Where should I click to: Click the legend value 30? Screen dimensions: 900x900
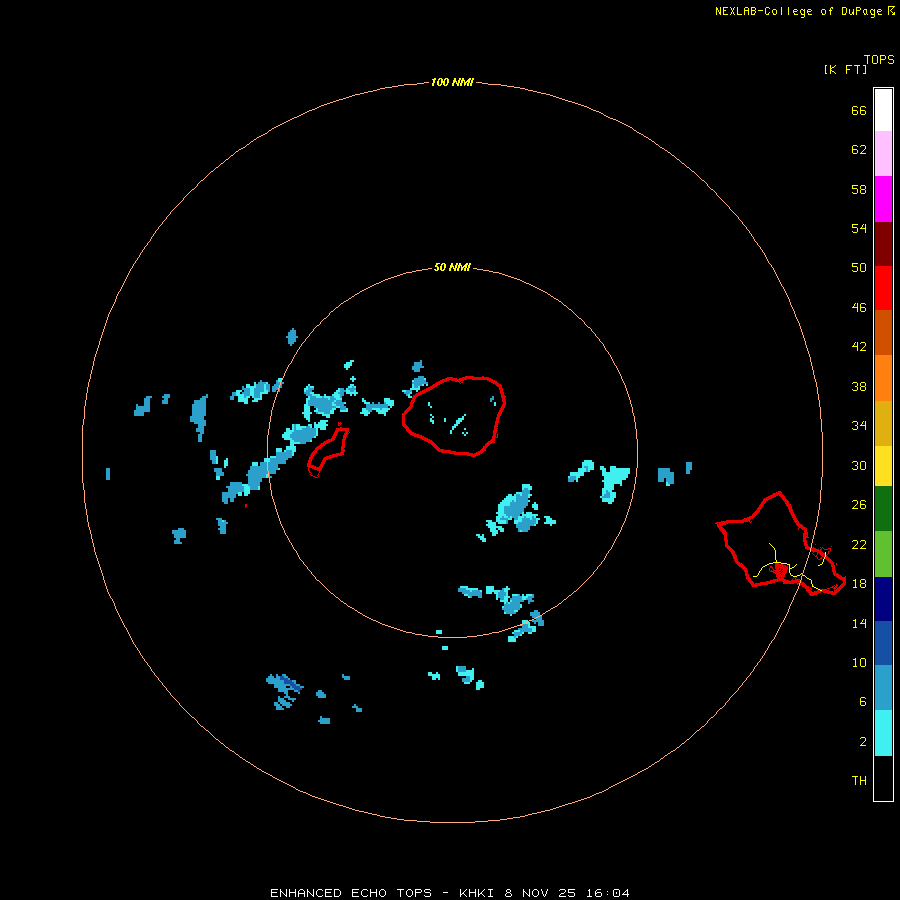pos(859,465)
